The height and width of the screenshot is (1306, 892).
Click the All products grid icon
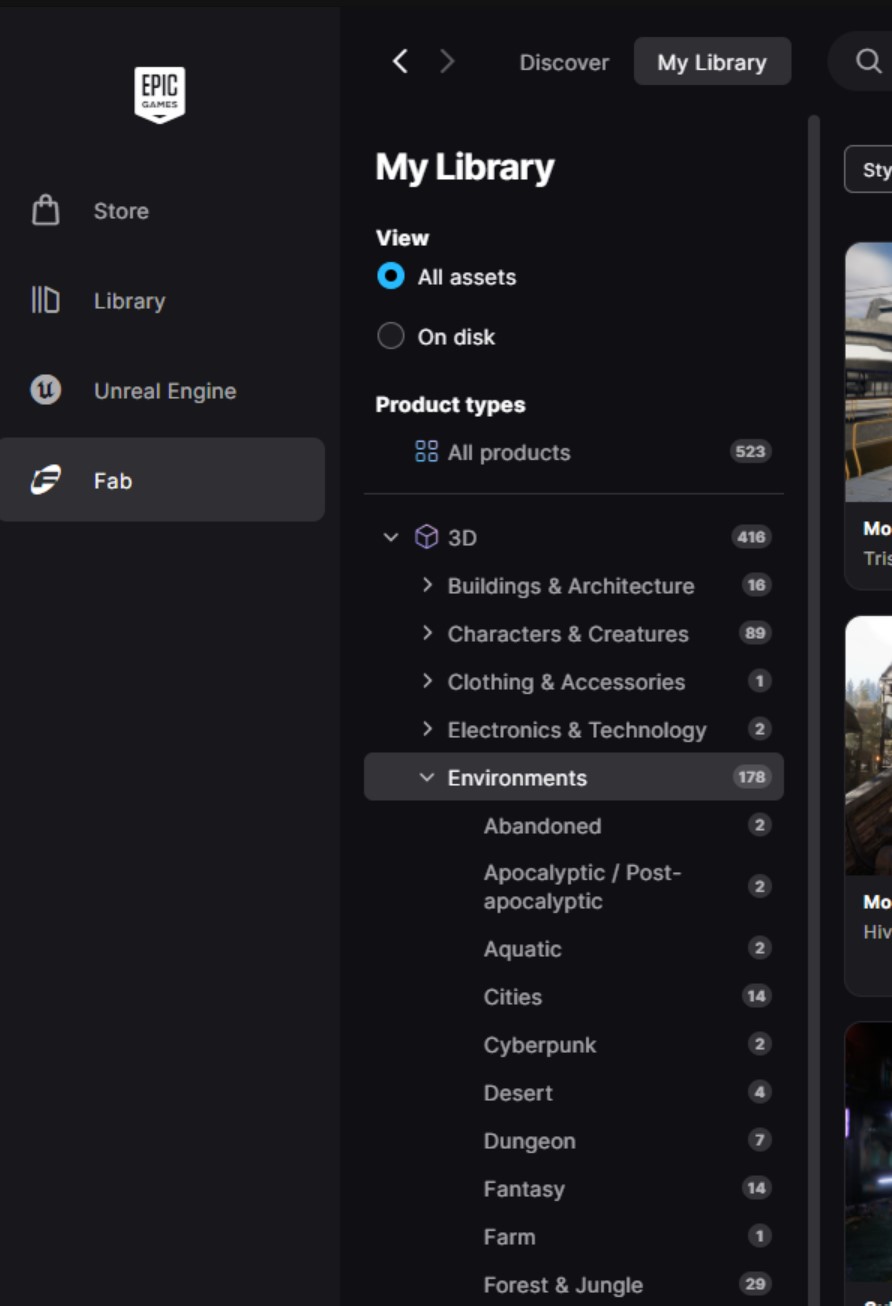pos(426,452)
